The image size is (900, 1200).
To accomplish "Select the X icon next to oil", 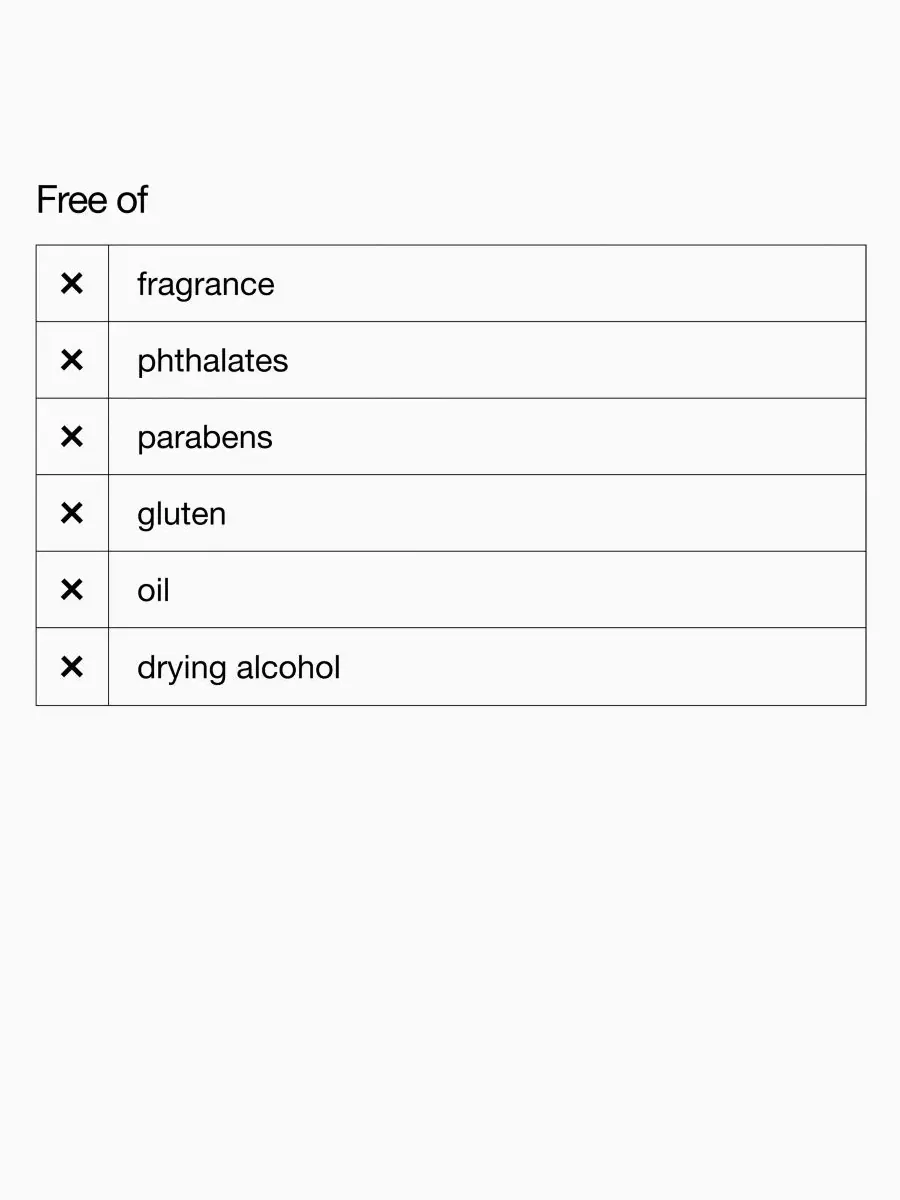I will (72, 590).
